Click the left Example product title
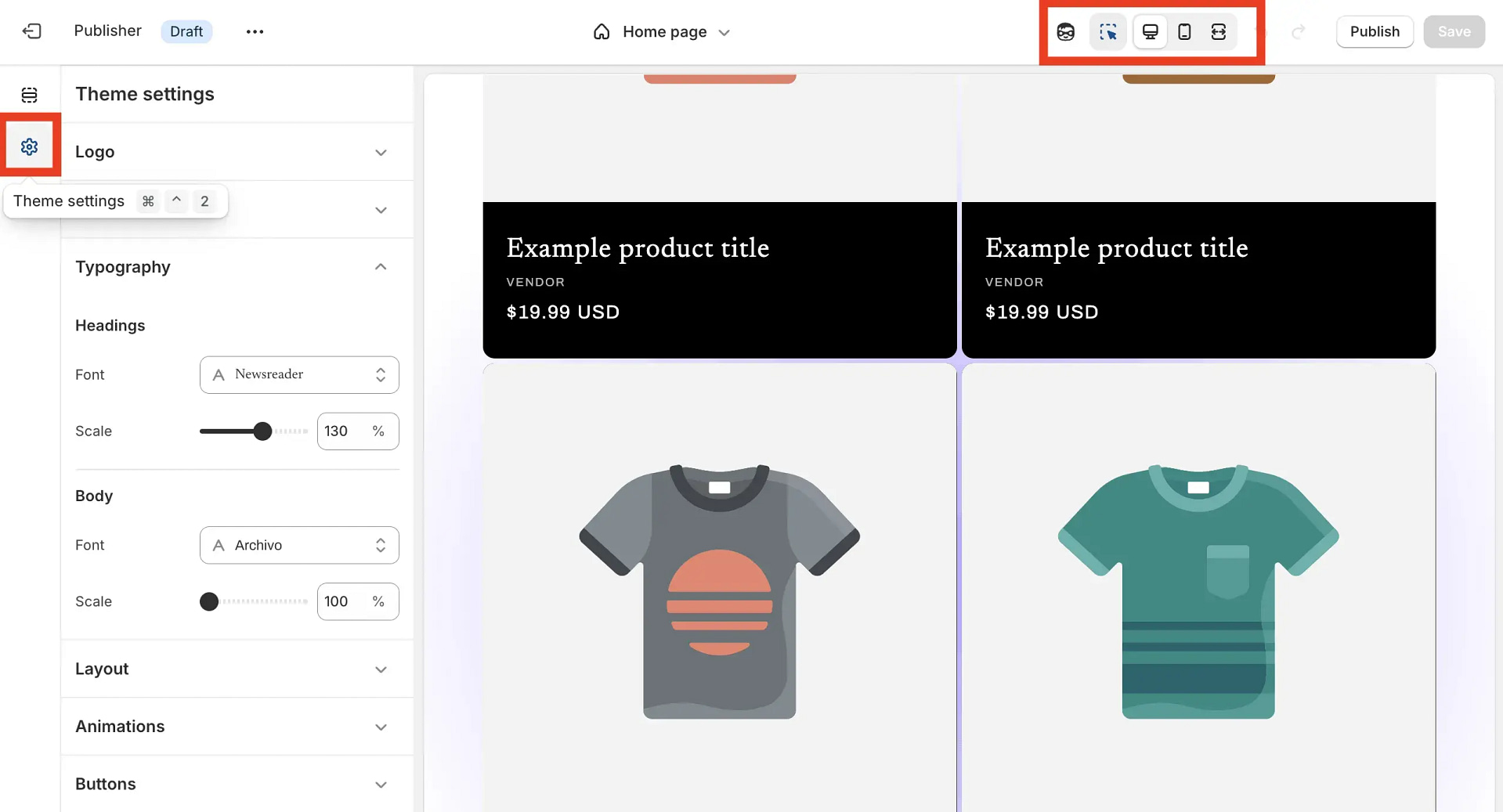Screen dimensions: 1503x812 [x=638, y=248]
